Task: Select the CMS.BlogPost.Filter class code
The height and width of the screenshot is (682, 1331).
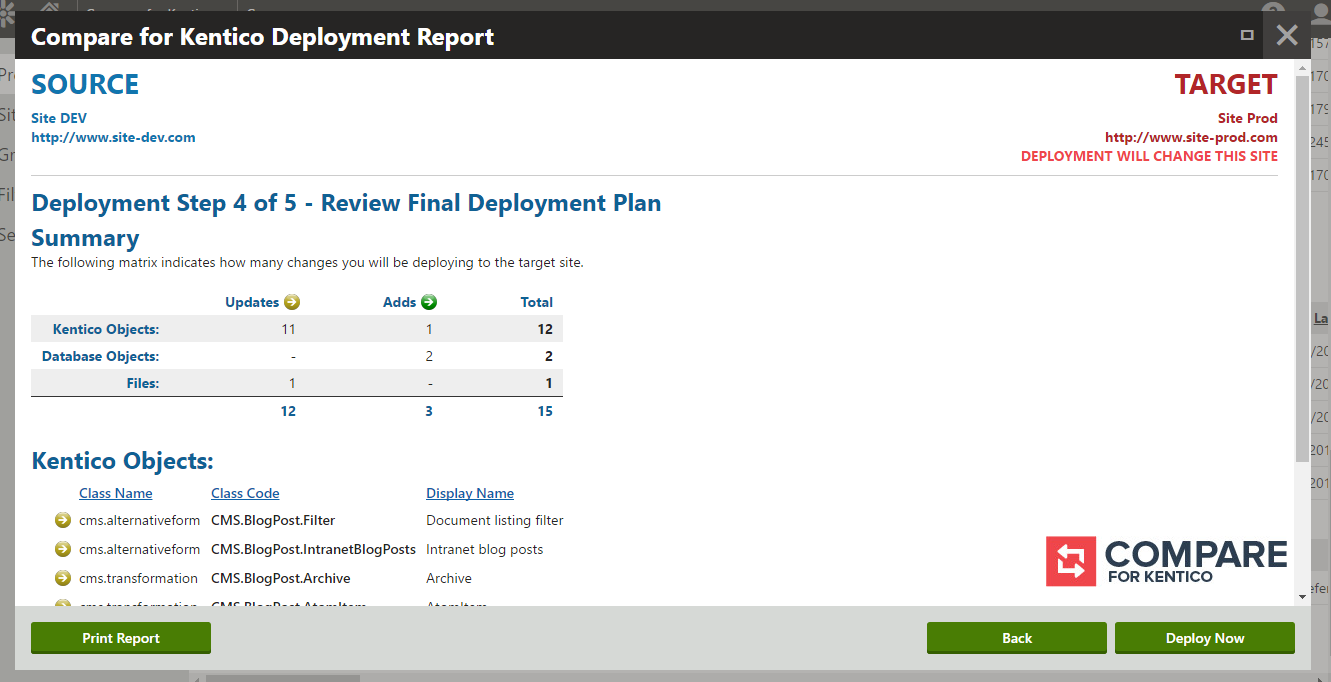Action: pos(273,520)
